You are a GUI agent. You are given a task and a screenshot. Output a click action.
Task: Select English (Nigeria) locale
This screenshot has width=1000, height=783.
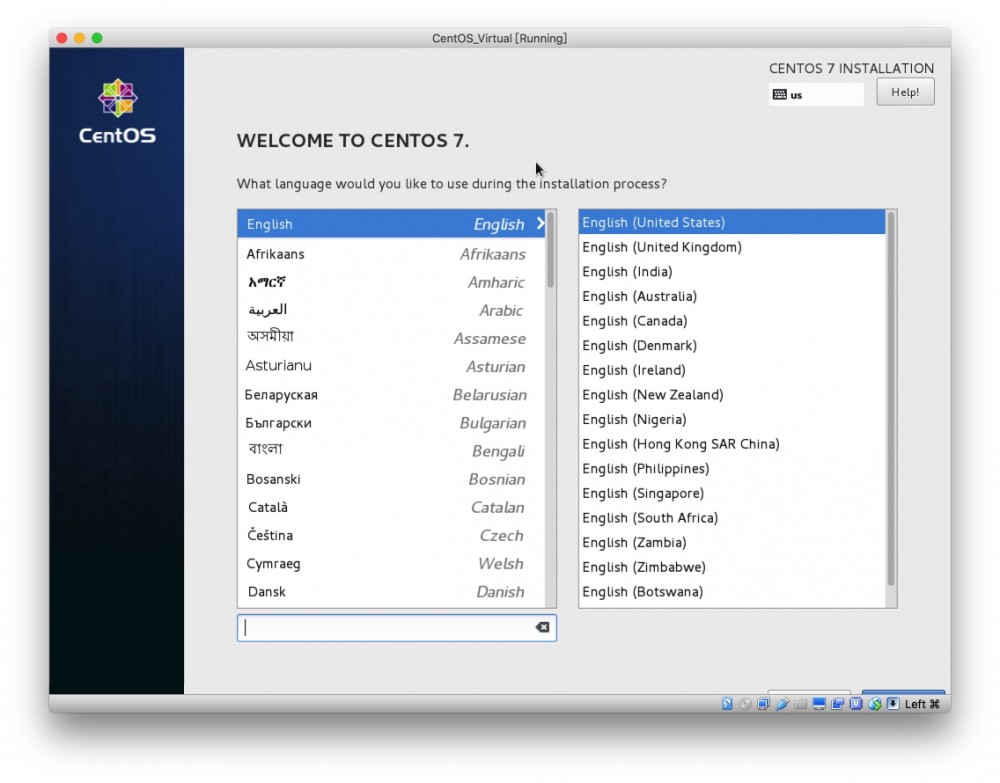pos(732,419)
